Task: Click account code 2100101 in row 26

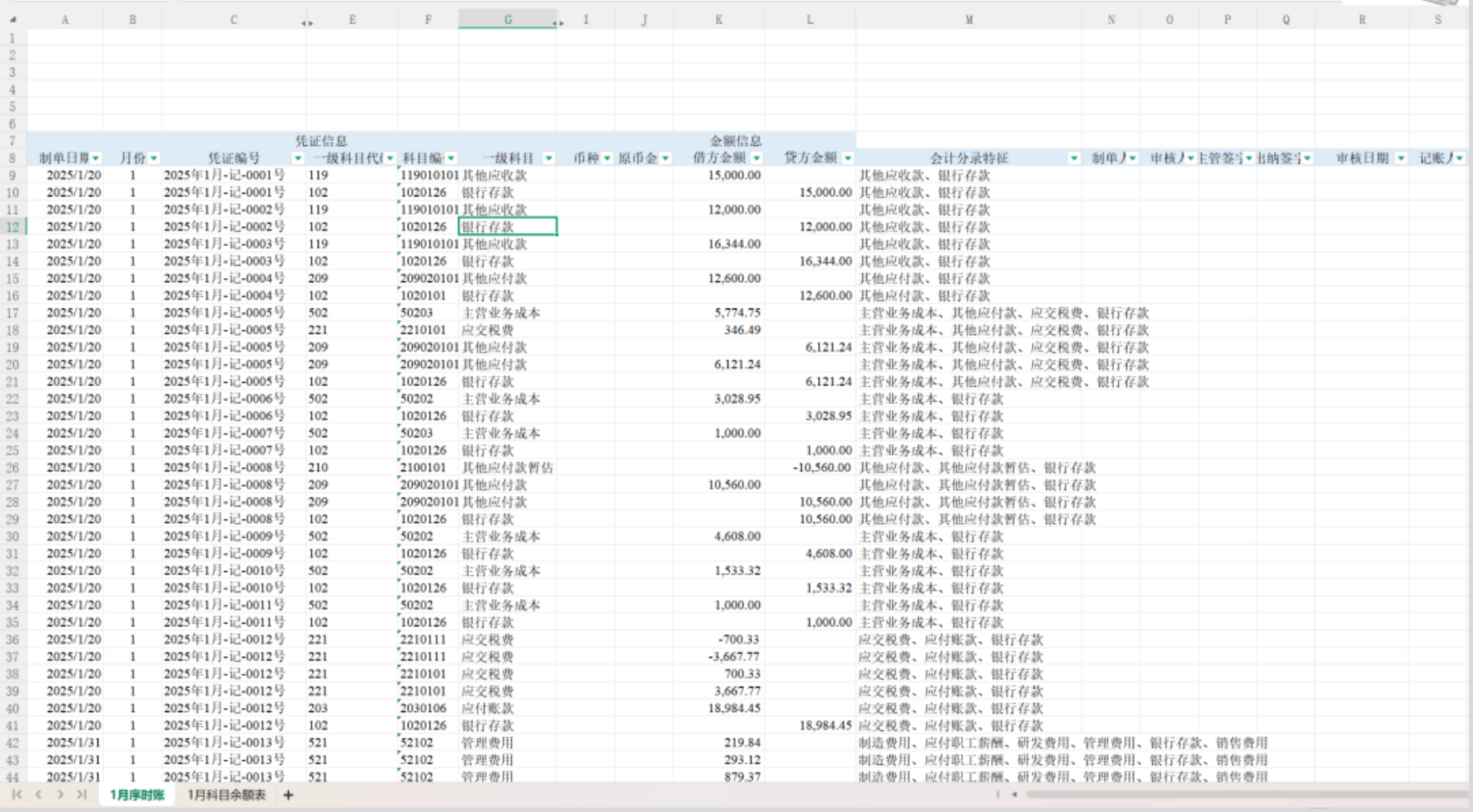Action: [x=429, y=468]
